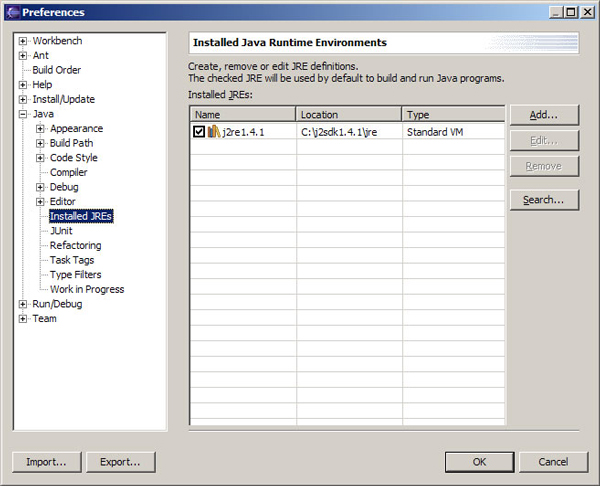The width and height of the screenshot is (600, 486).
Task: Open the Code Style preference page
Action: coord(74,158)
